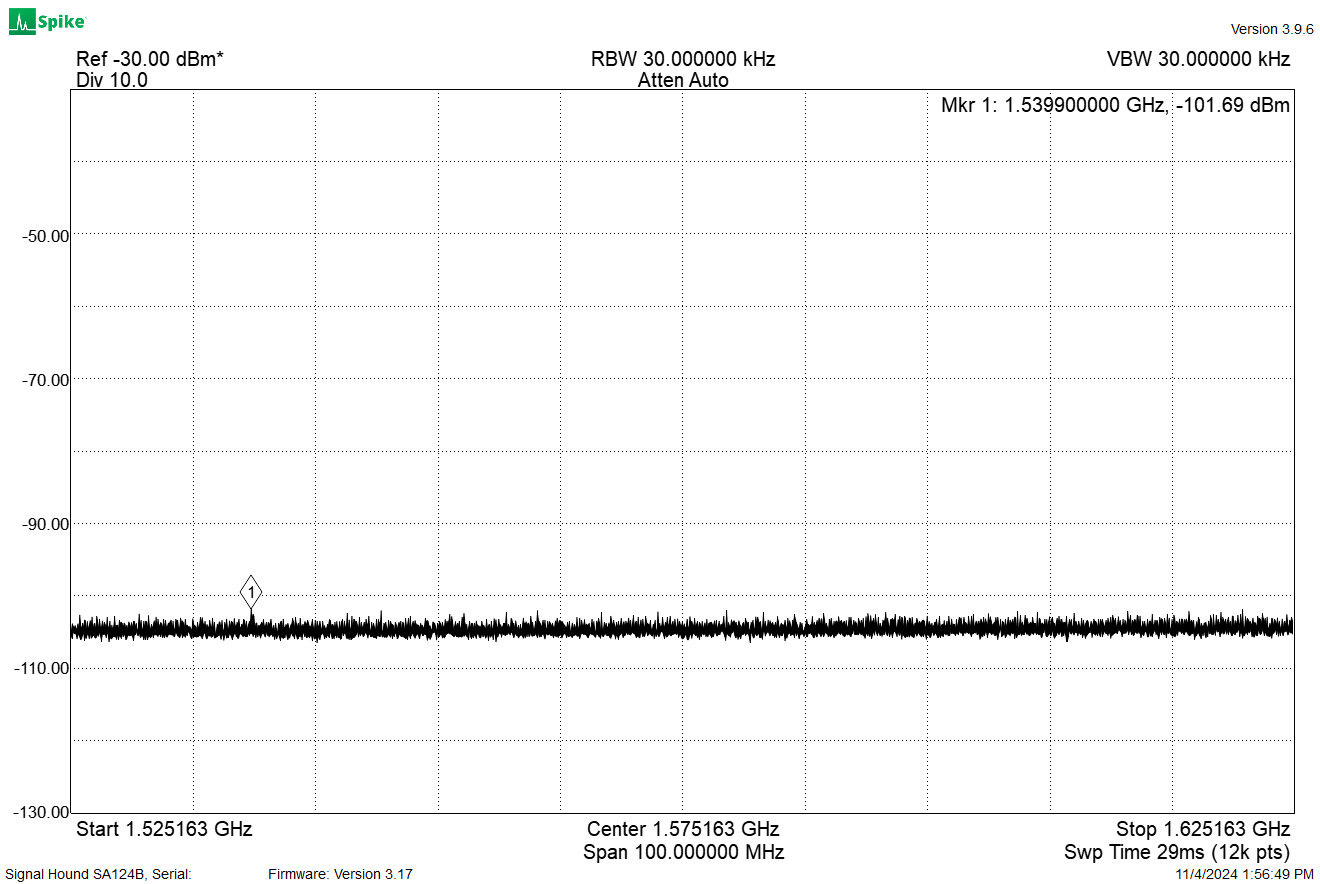1320x884 pixels.
Task: Click the Span 100.000000 MHz label
Action: [x=683, y=852]
